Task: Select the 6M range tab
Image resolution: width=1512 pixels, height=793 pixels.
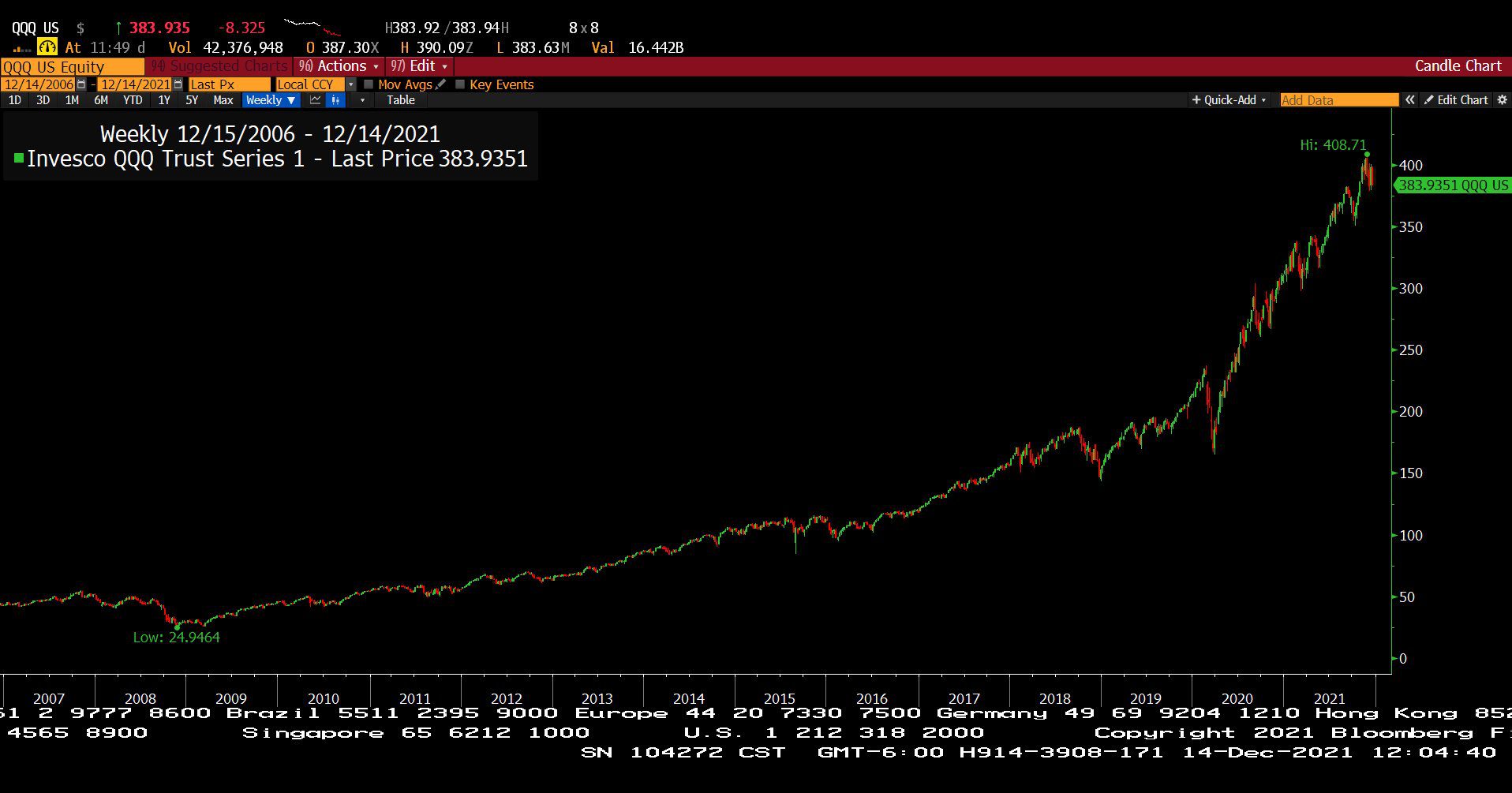Action: [x=101, y=100]
